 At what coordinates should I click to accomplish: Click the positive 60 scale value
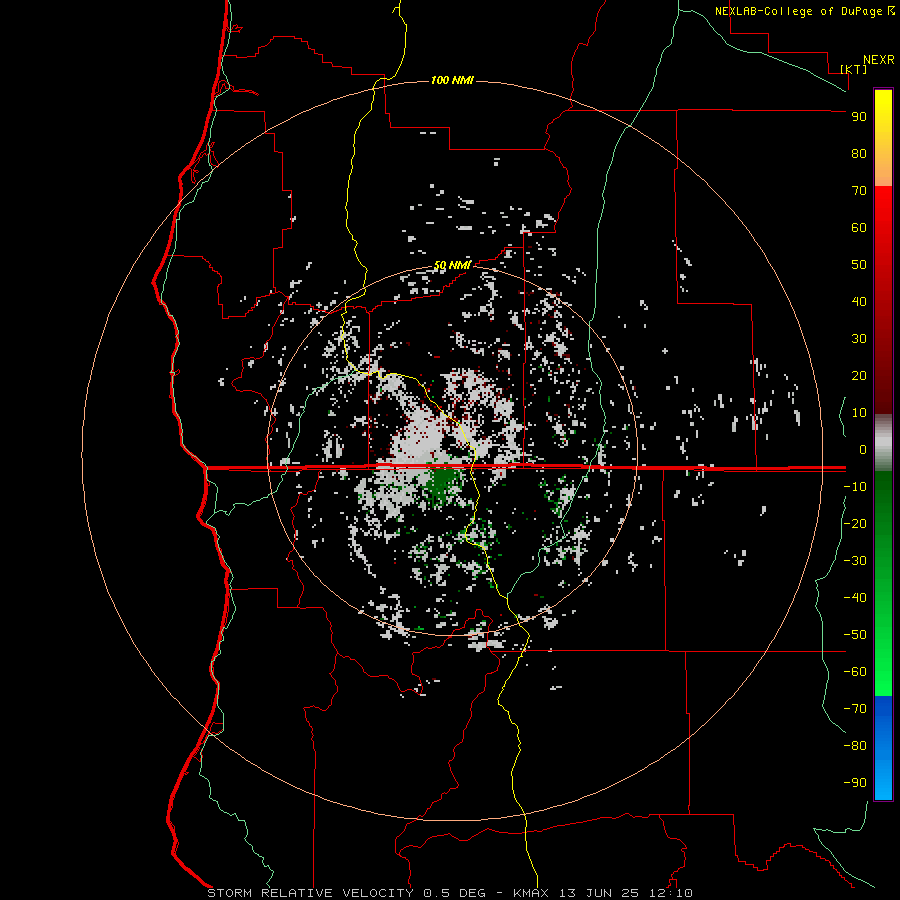pyautogui.click(x=859, y=227)
